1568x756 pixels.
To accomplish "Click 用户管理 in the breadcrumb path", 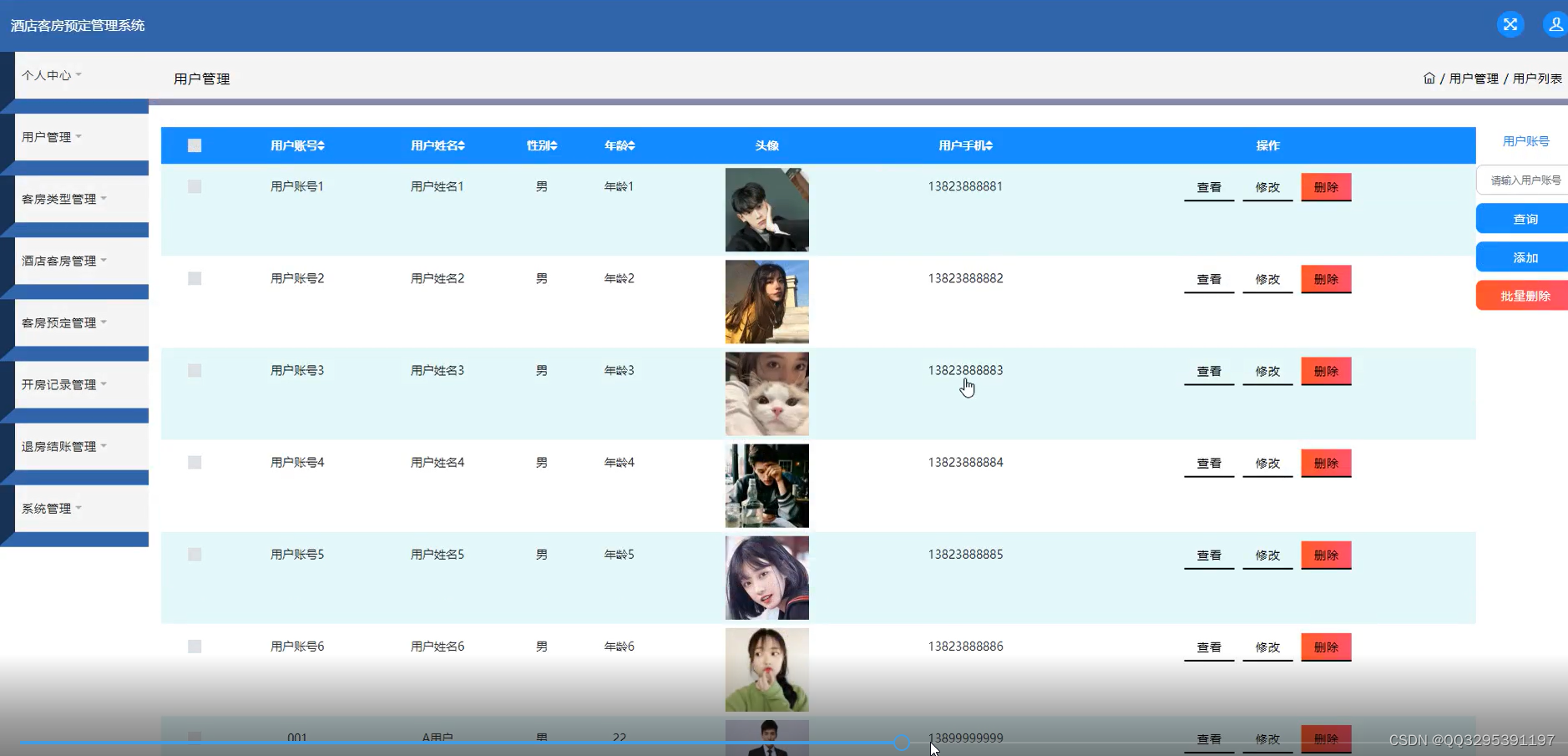I will click(1474, 79).
